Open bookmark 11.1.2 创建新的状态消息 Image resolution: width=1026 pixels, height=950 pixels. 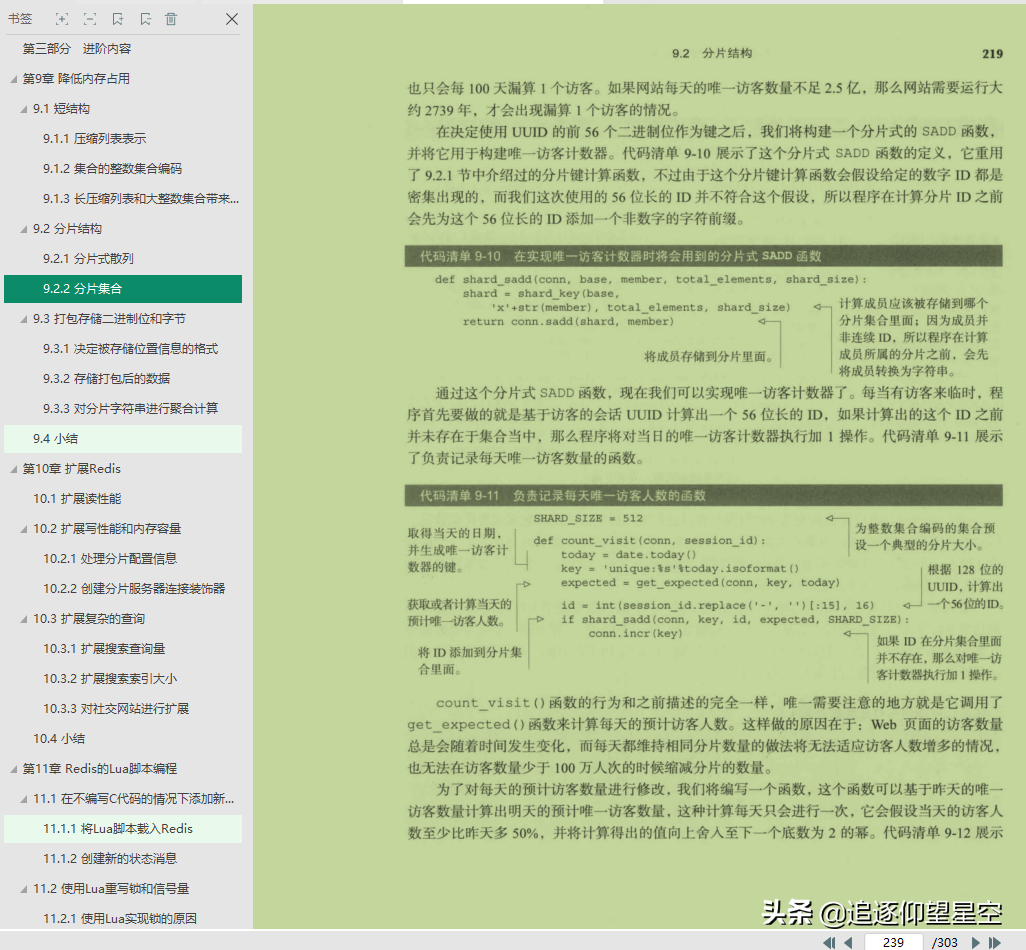110,859
